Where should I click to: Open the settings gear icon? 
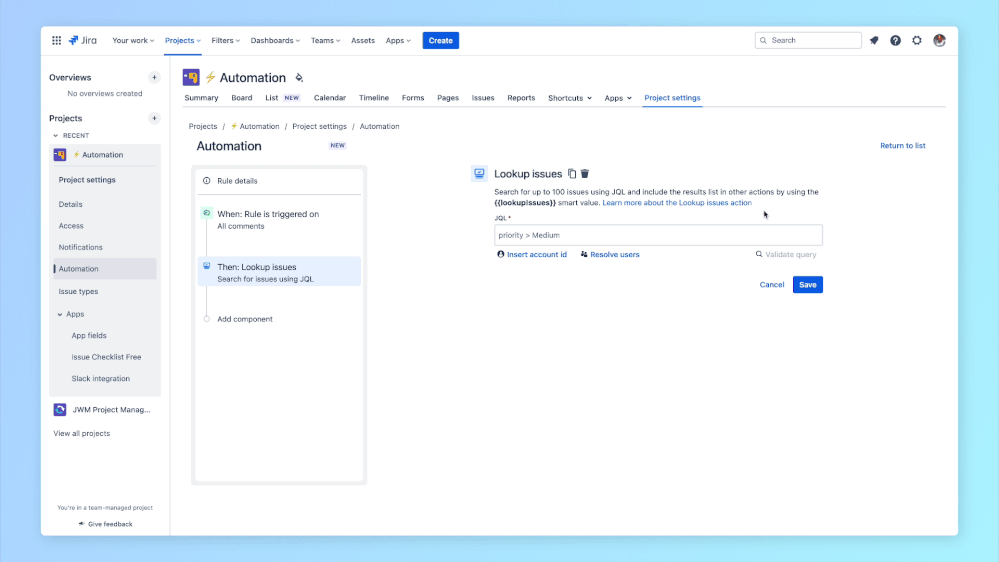click(917, 40)
